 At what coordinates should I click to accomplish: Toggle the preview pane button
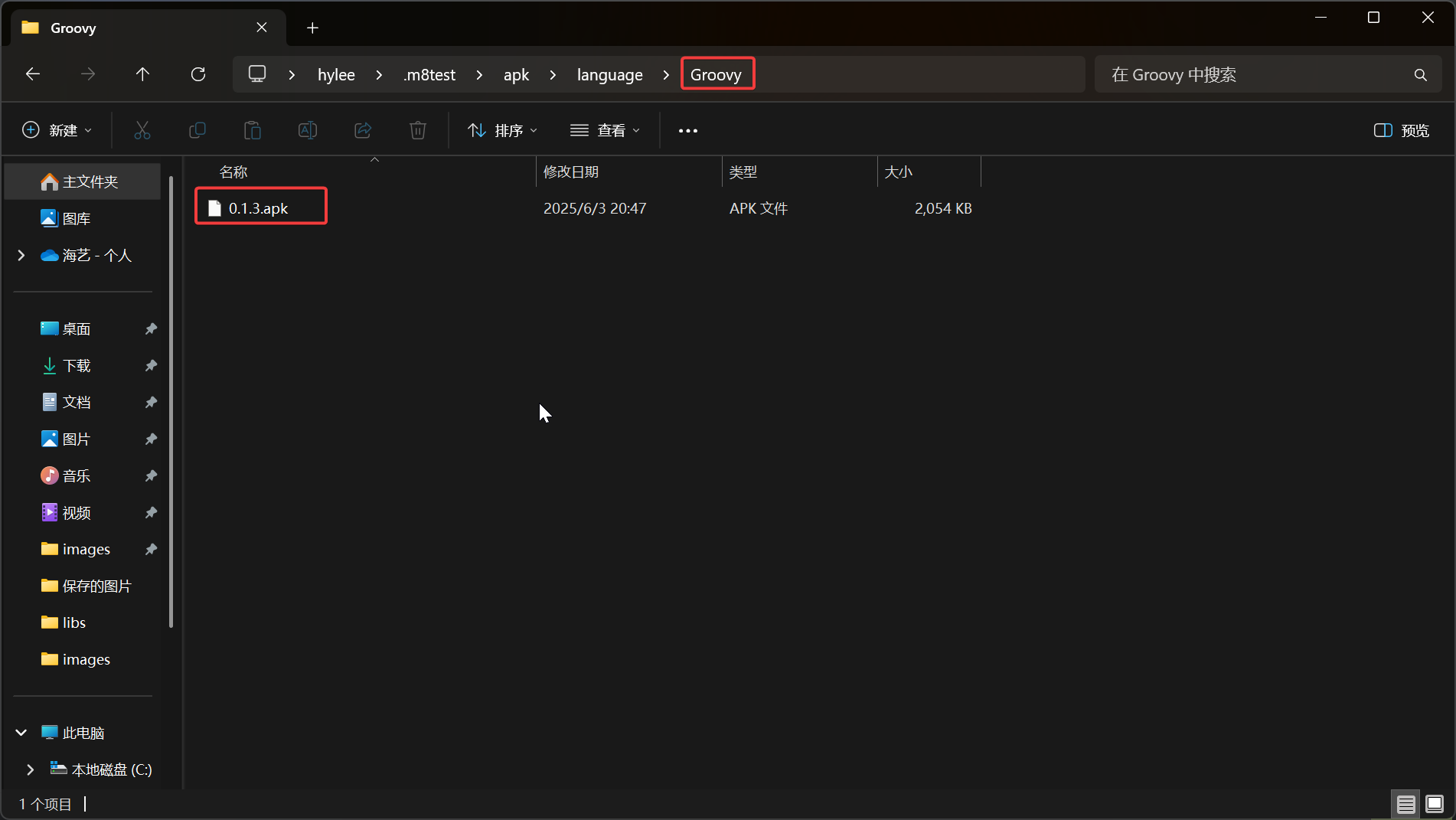point(1402,130)
